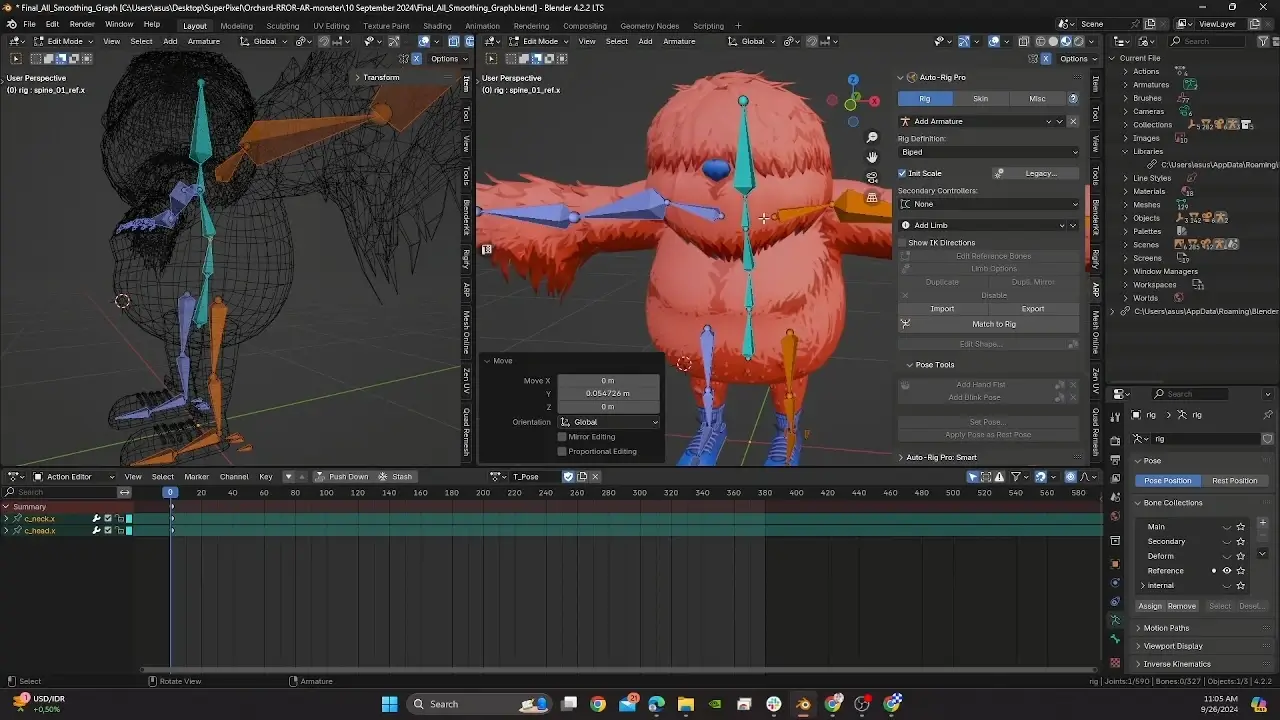Click the pan hand icon in the viewport

coord(872,157)
